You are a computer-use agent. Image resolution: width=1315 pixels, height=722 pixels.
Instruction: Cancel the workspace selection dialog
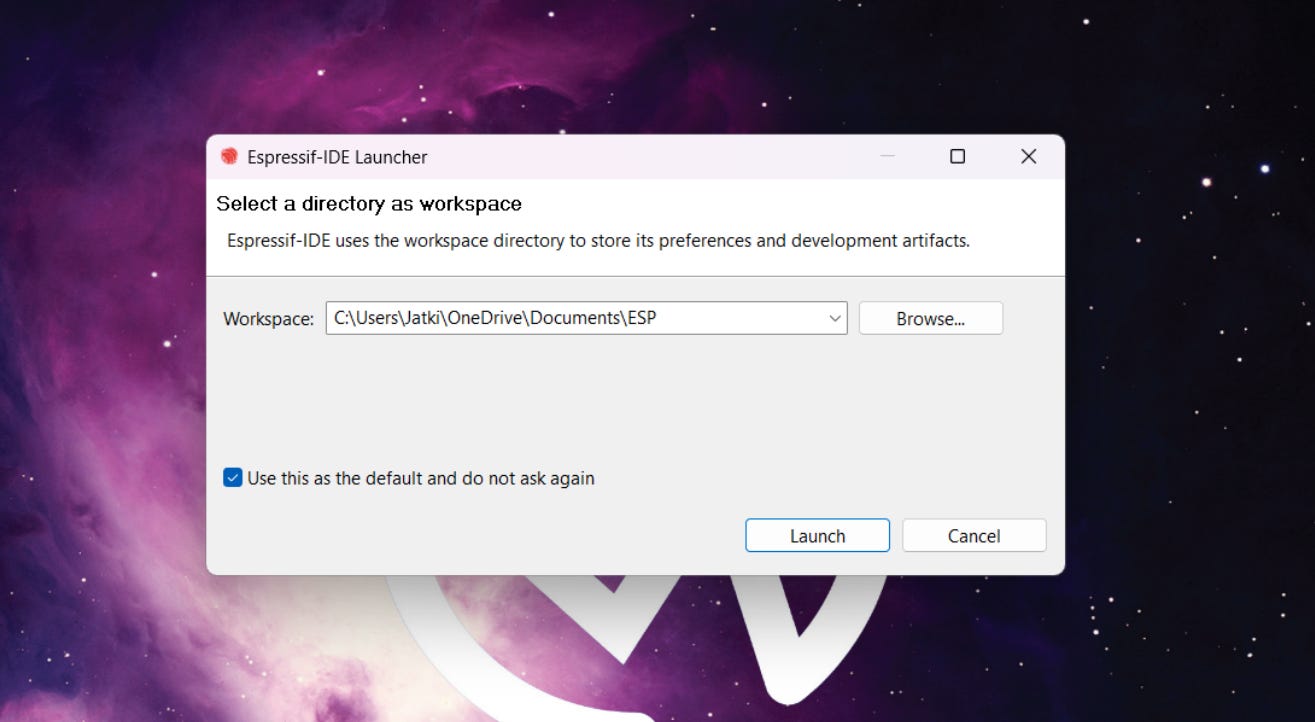click(974, 536)
